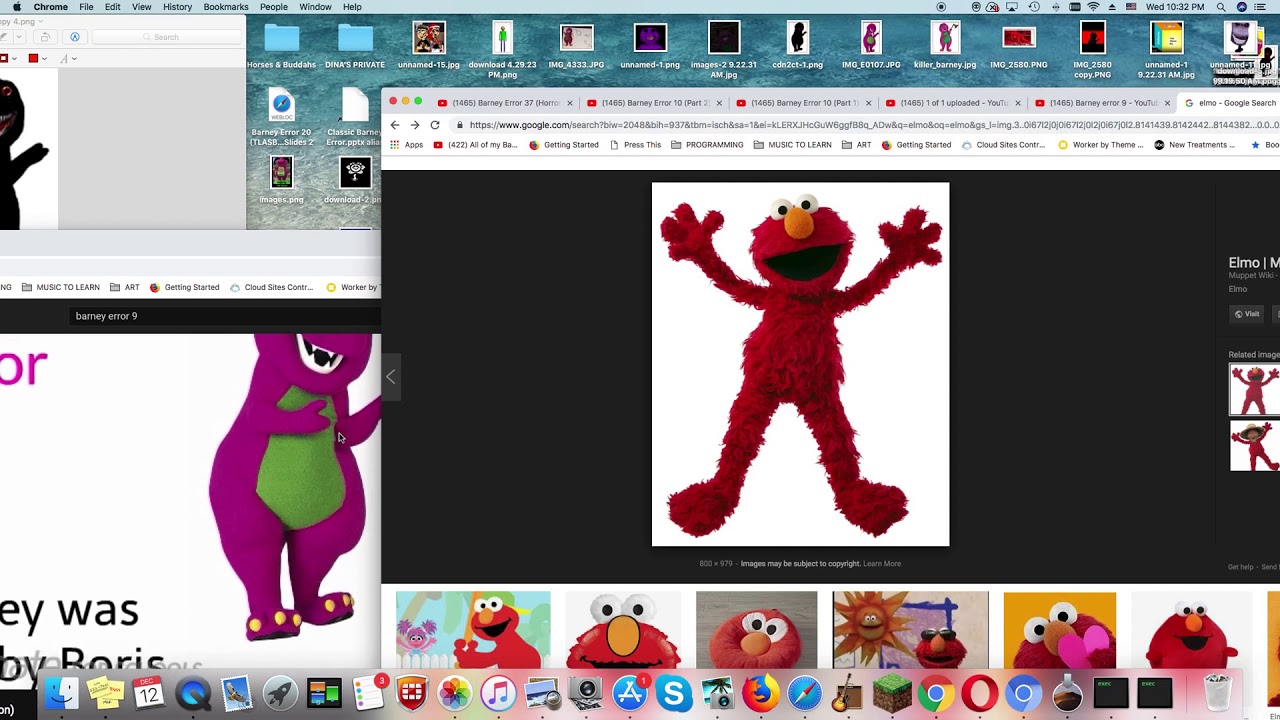Open MUSIC TO LEARN bookmark folder in Chrome
1280x720 pixels.
click(x=793, y=145)
